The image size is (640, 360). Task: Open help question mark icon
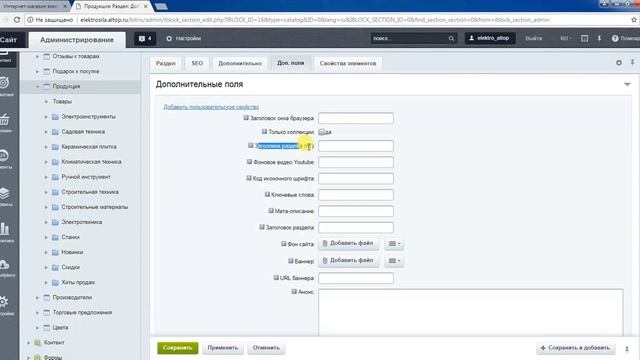[x=615, y=38]
